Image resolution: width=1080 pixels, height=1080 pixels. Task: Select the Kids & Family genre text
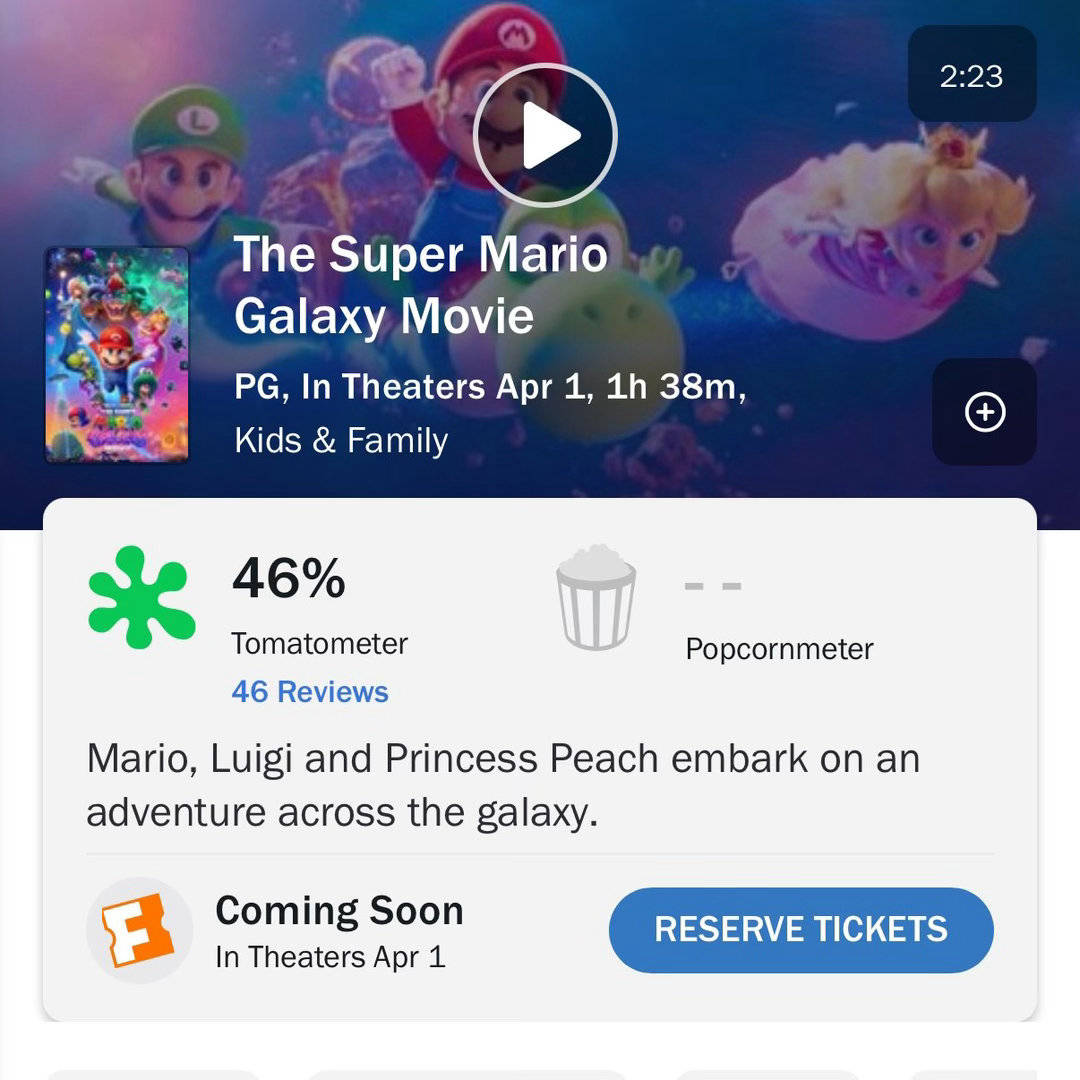coord(342,440)
